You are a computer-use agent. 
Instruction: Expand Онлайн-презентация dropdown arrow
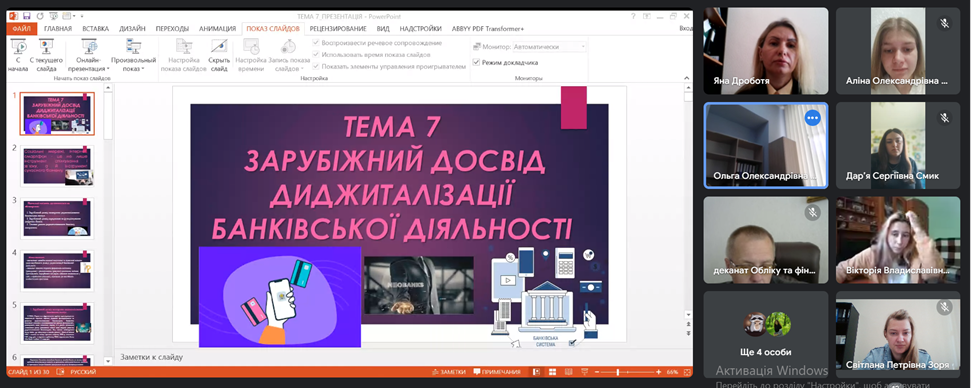[x=108, y=69]
